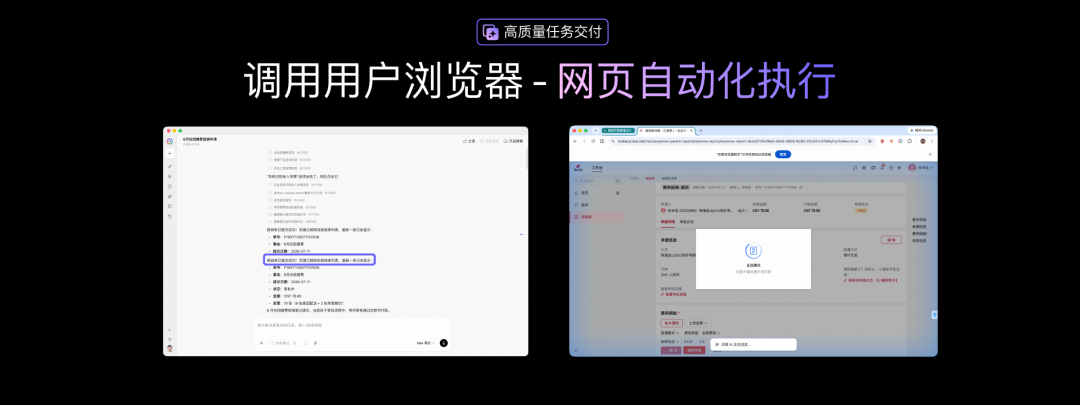Click the 账本费用 button

click(672, 323)
